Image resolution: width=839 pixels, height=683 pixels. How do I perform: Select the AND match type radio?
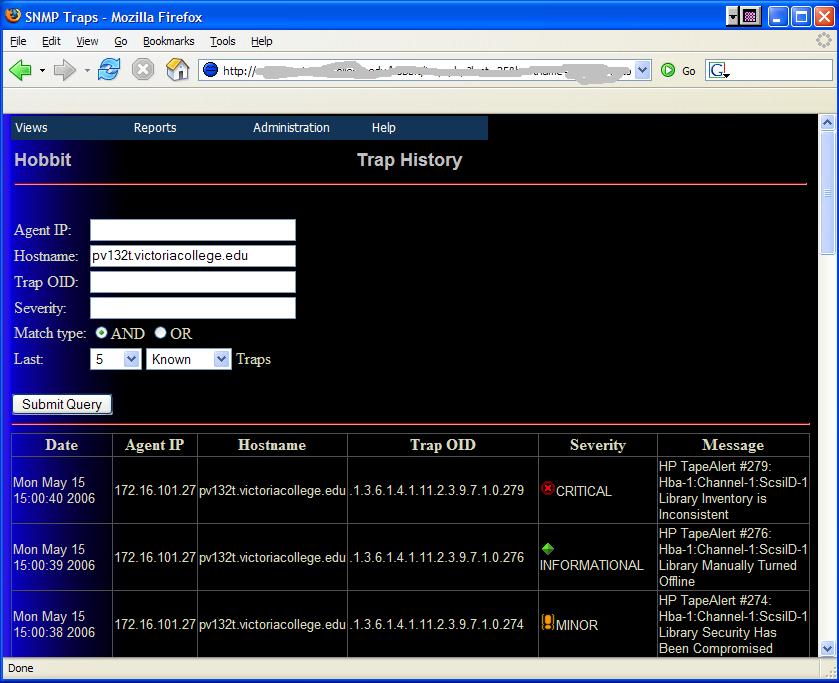tap(102, 333)
